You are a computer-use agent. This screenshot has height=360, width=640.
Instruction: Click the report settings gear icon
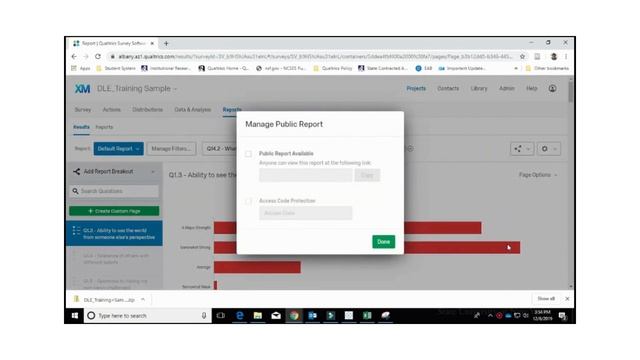(x=544, y=149)
